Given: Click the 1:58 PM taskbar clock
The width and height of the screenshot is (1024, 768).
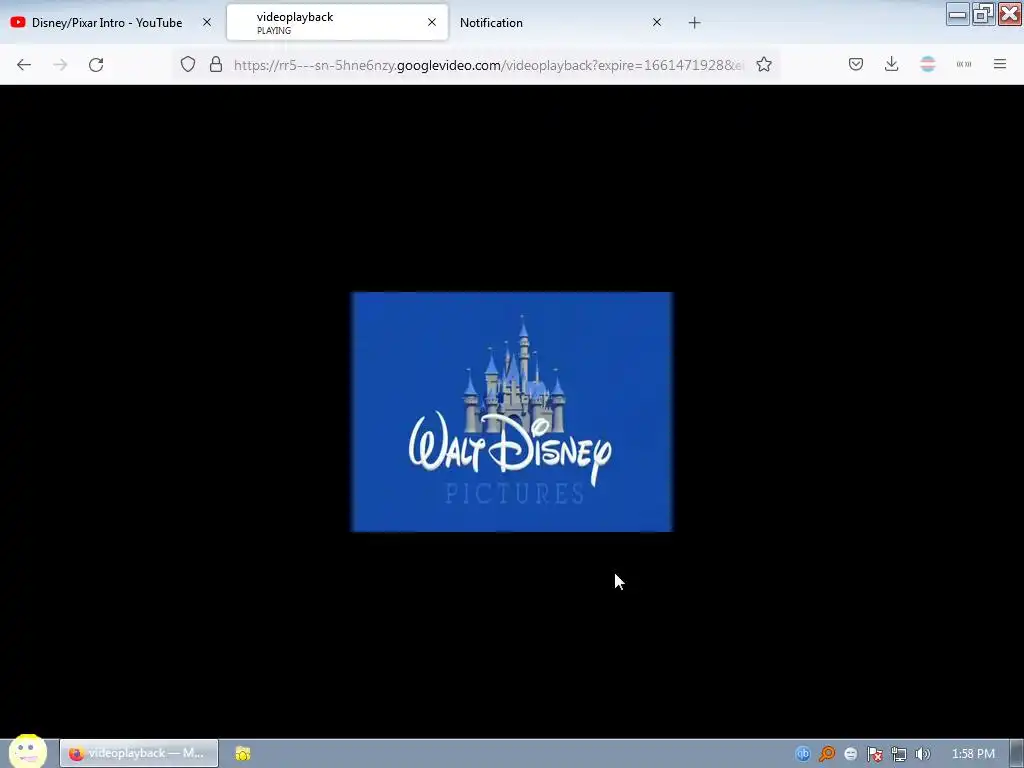Looking at the screenshot, I should coord(973,754).
